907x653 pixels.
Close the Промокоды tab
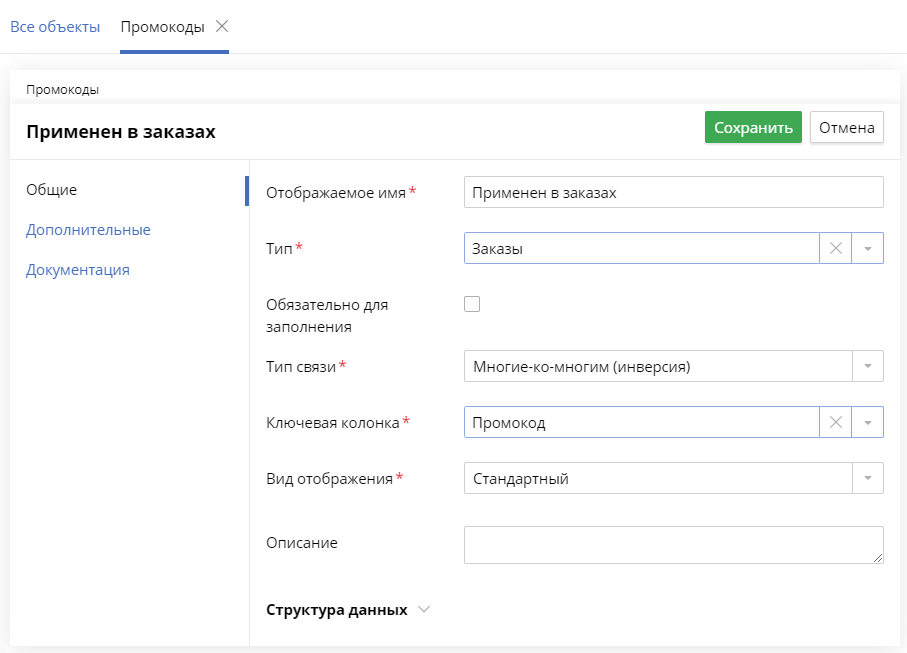(222, 28)
